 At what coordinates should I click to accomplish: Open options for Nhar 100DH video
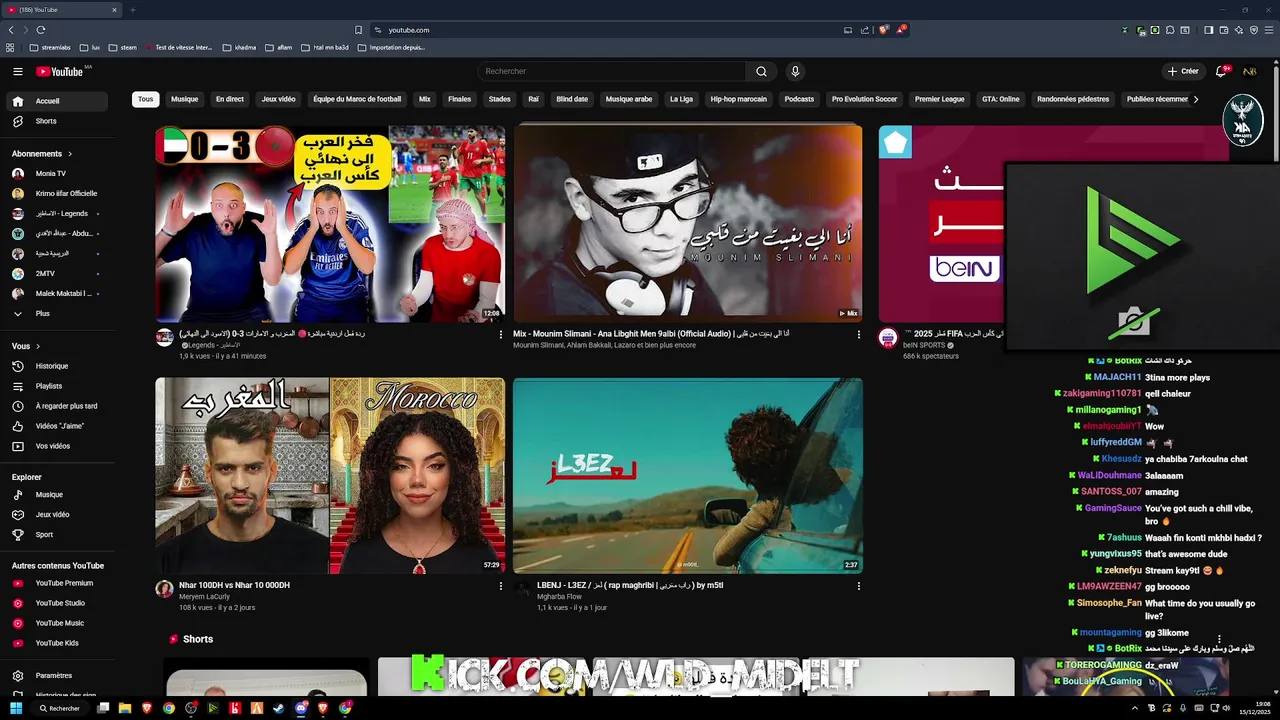501,586
